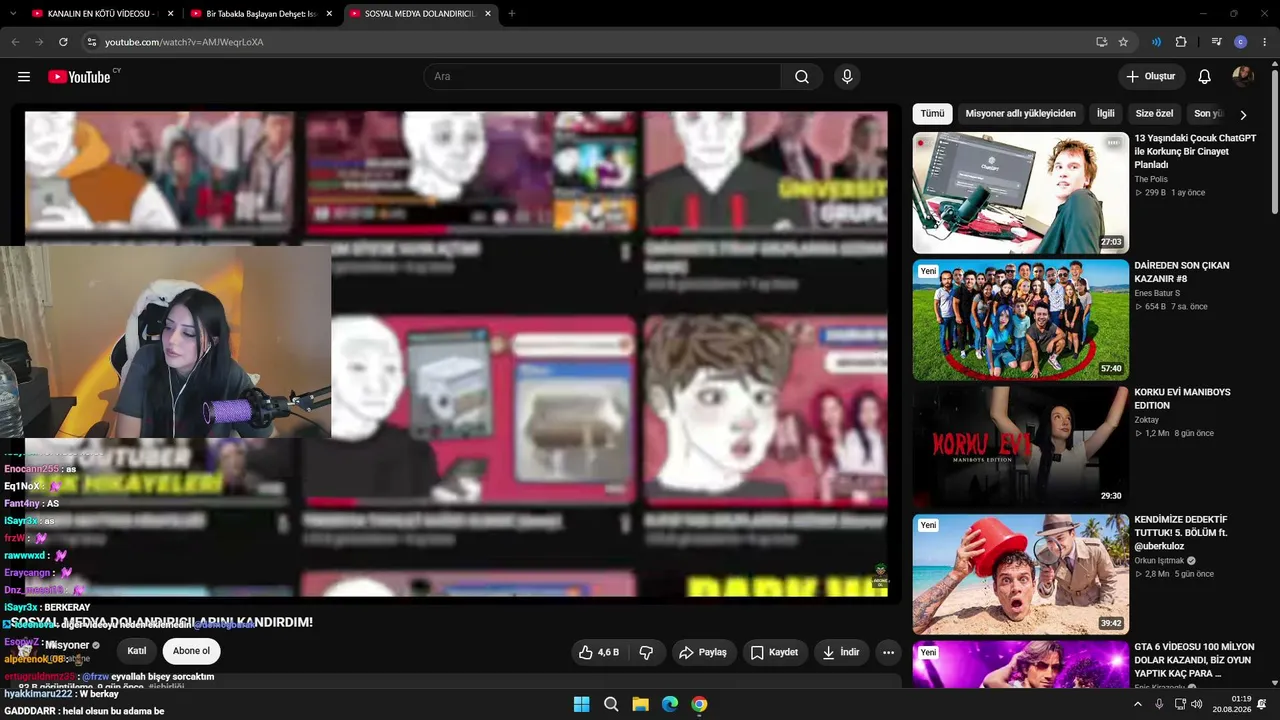The image size is (1280, 720).
Task: Open the network icon in system tray
Action: tap(1180, 704)
